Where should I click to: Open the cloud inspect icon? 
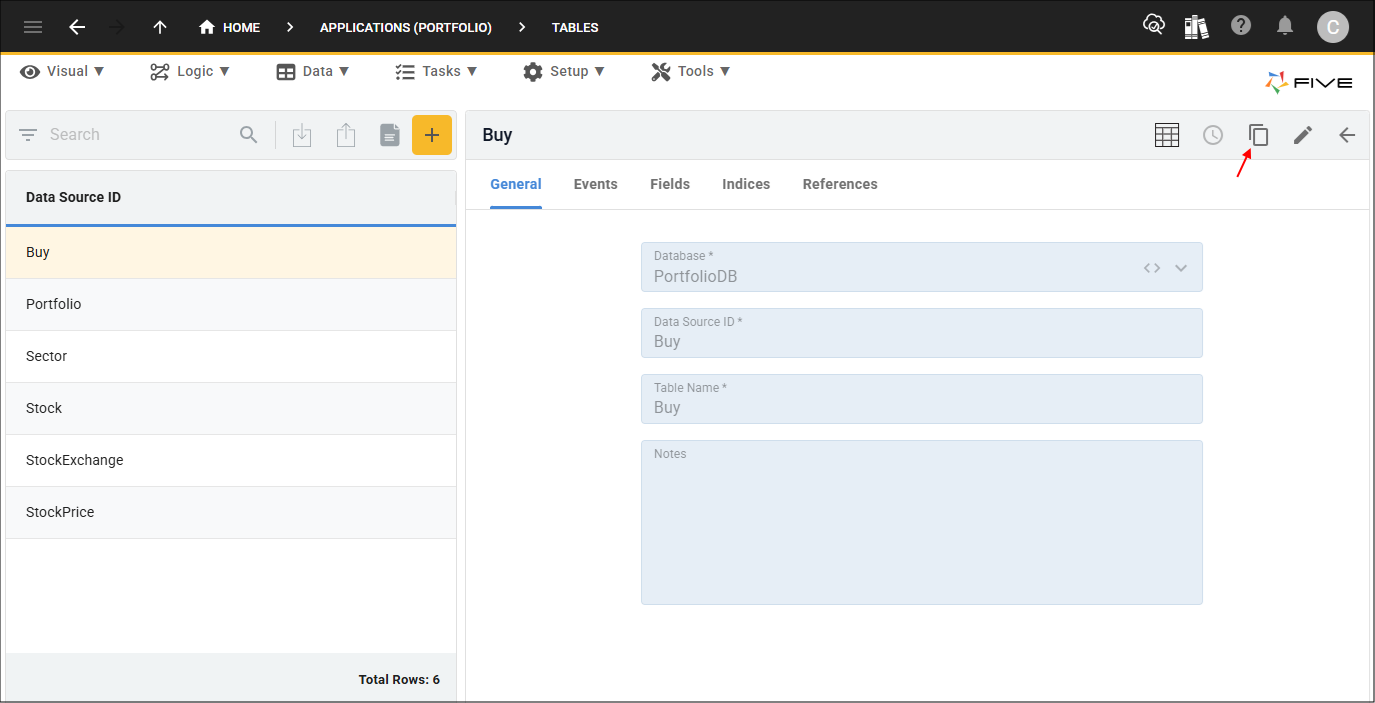coord(1154,26)
